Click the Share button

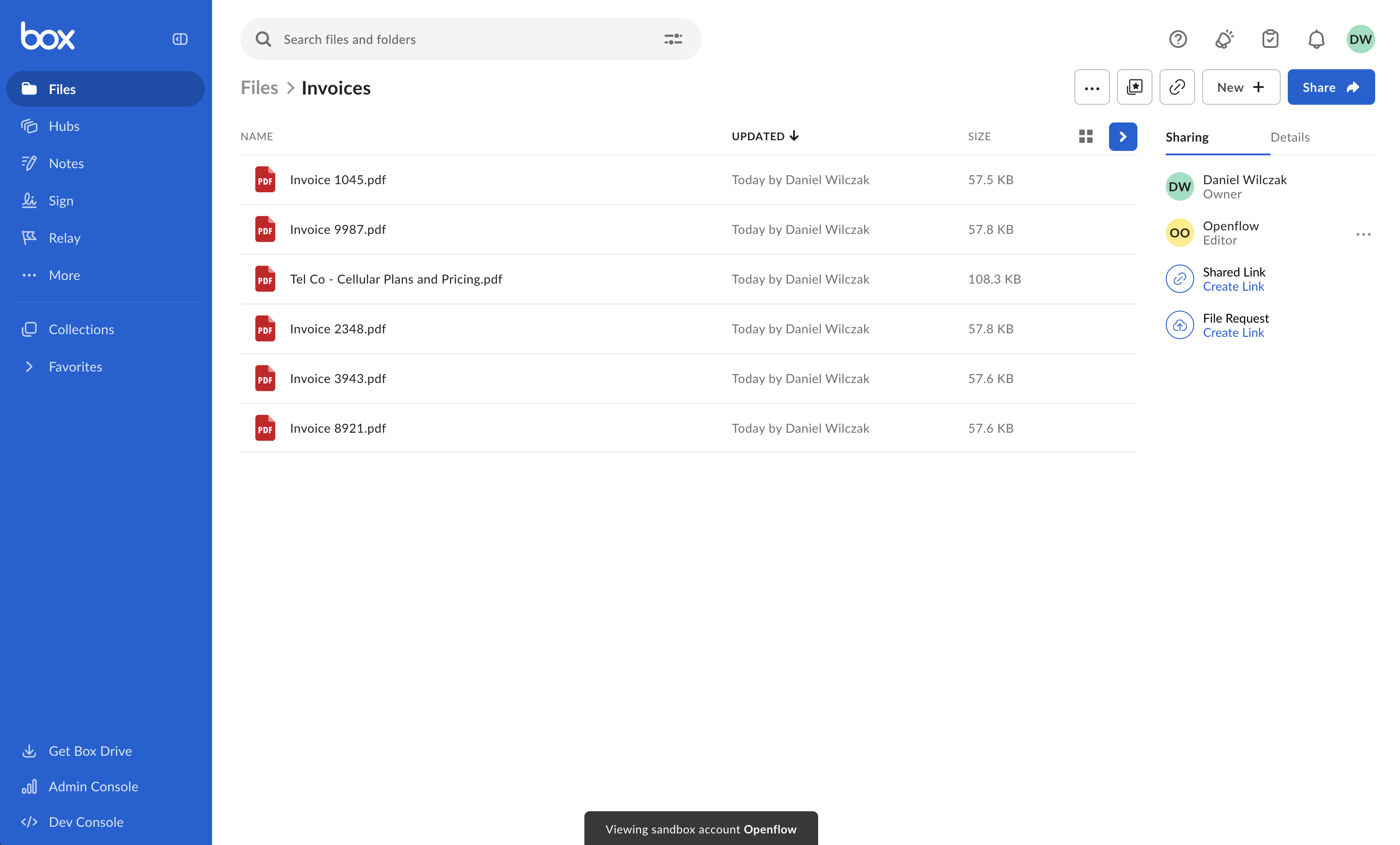click(x=1330, y=87)
